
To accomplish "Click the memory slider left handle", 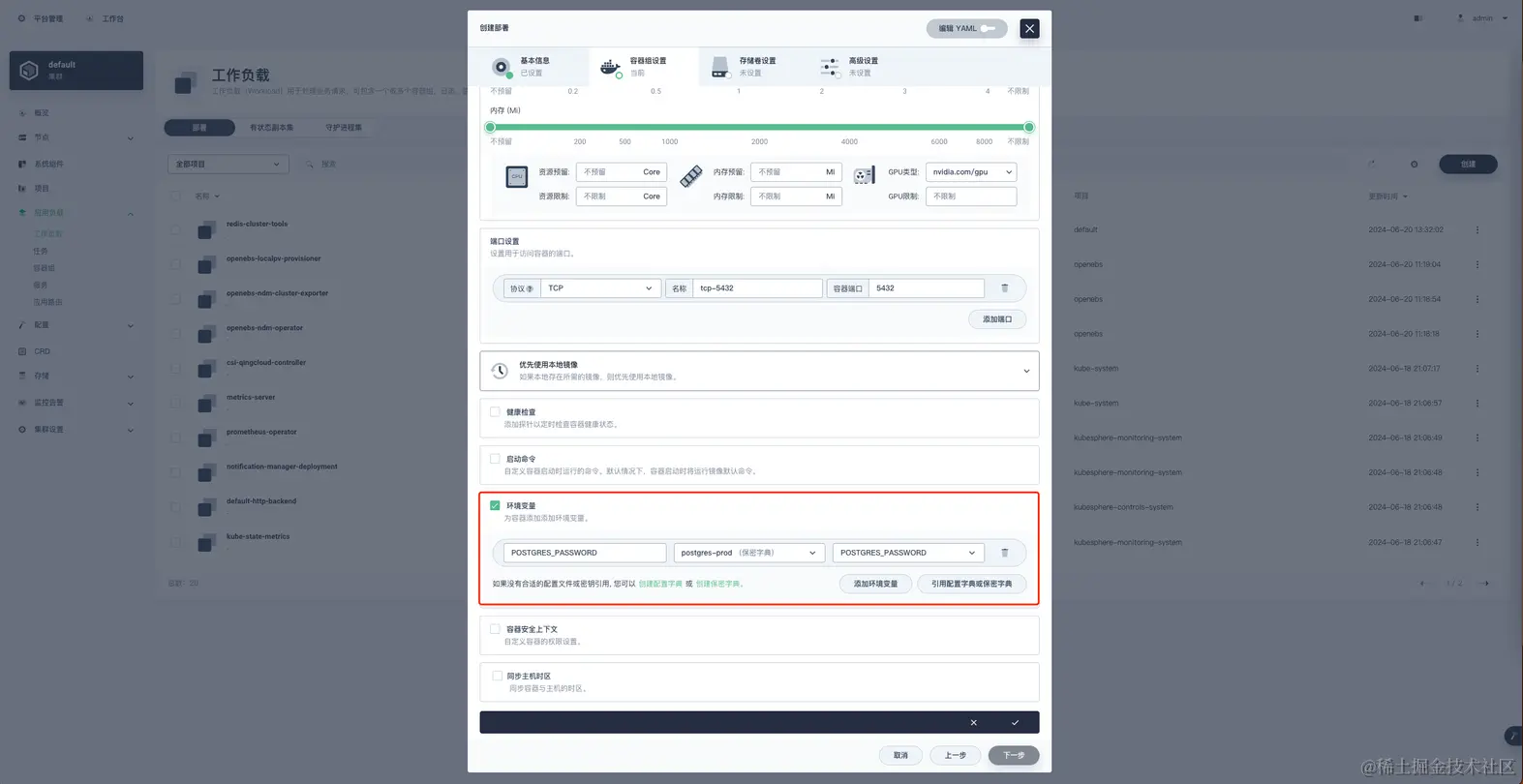I will [490, 127].
